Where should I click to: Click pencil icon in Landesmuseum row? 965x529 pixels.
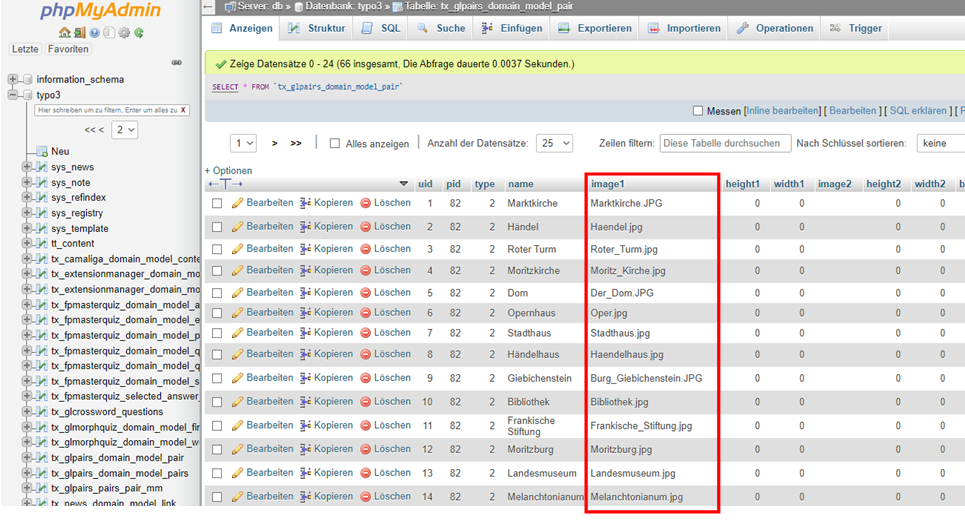[237, 473]
